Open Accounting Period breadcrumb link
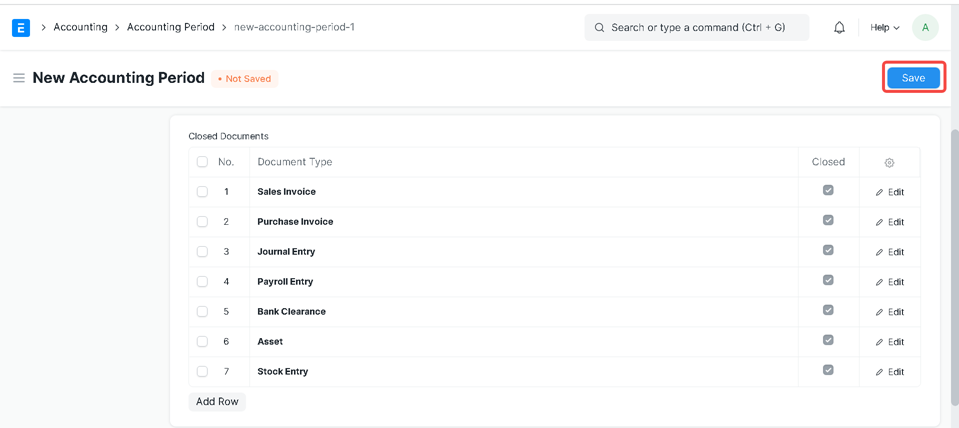Viewport: 959px width, 428px height. click(170, 27)
